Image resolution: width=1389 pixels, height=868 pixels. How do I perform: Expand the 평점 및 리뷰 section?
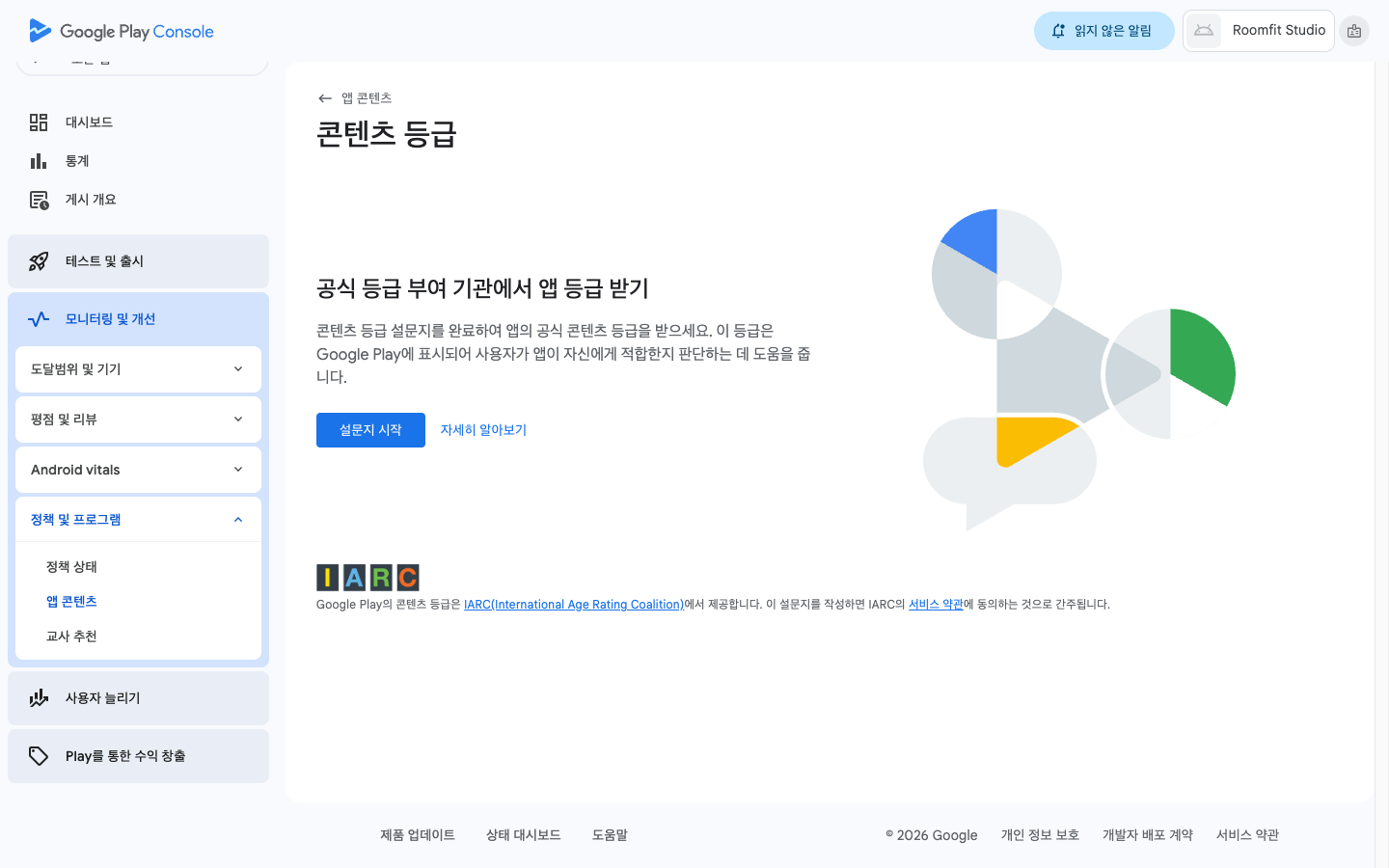coord(138,420)
